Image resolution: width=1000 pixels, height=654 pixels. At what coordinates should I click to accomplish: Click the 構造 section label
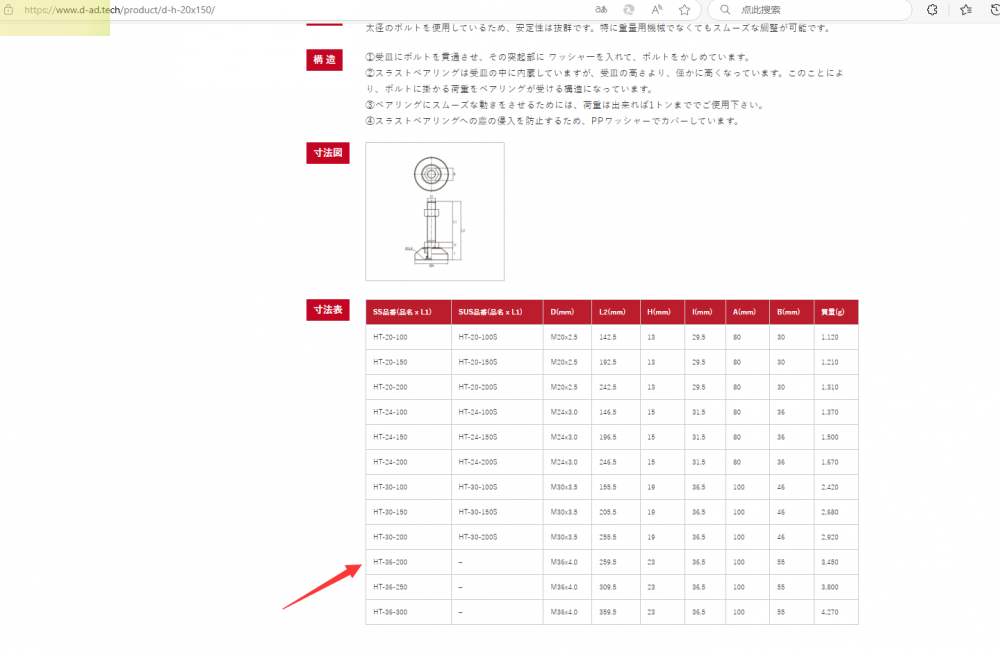pyautogui.click(x=324, y=59)
